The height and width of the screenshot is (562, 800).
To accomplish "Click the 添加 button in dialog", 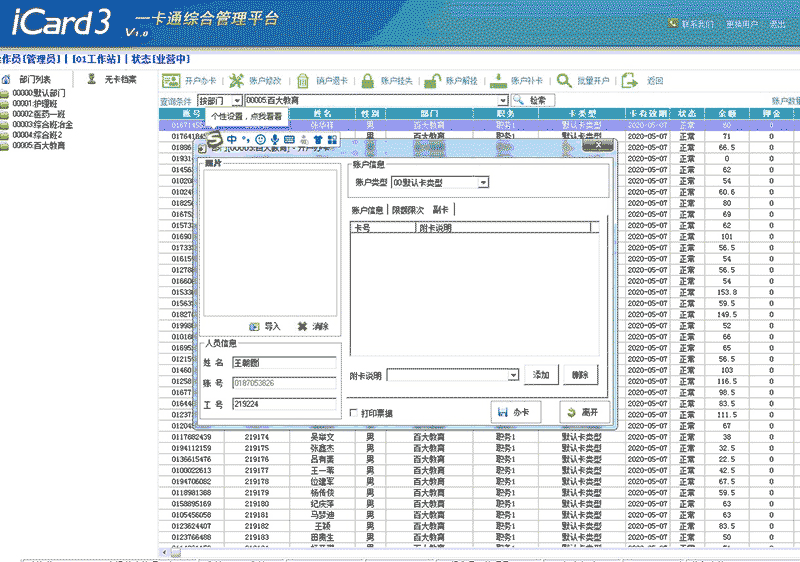I will tap(540, 375).
